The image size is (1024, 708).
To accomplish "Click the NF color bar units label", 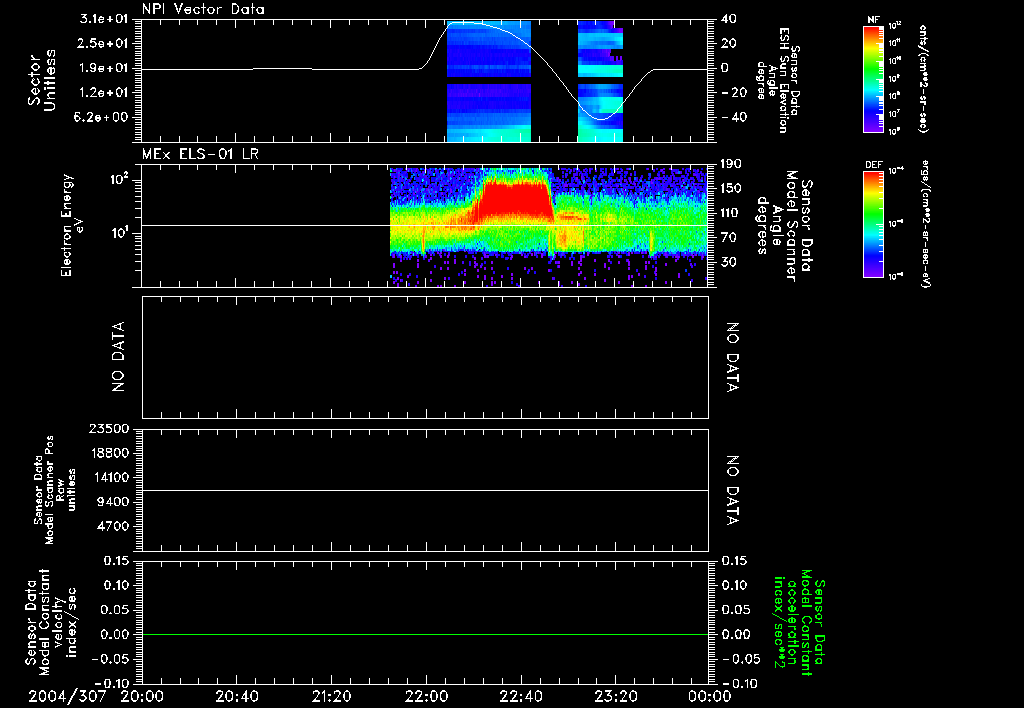I will pyautogui.click(x=923, y=79).
